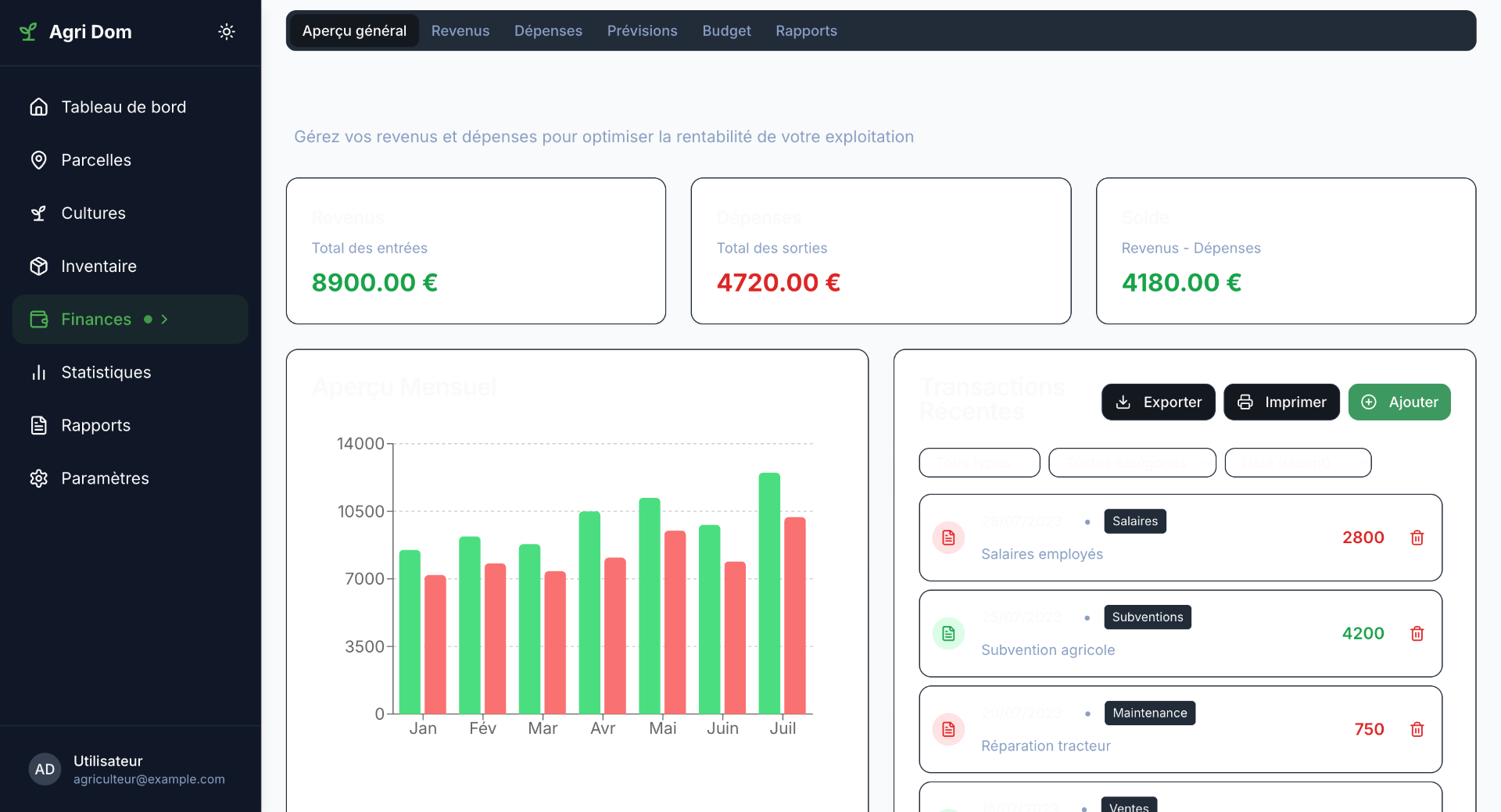Open the Date (récent) sort dropdown
1501x812 pixels.
point(1297,463)
